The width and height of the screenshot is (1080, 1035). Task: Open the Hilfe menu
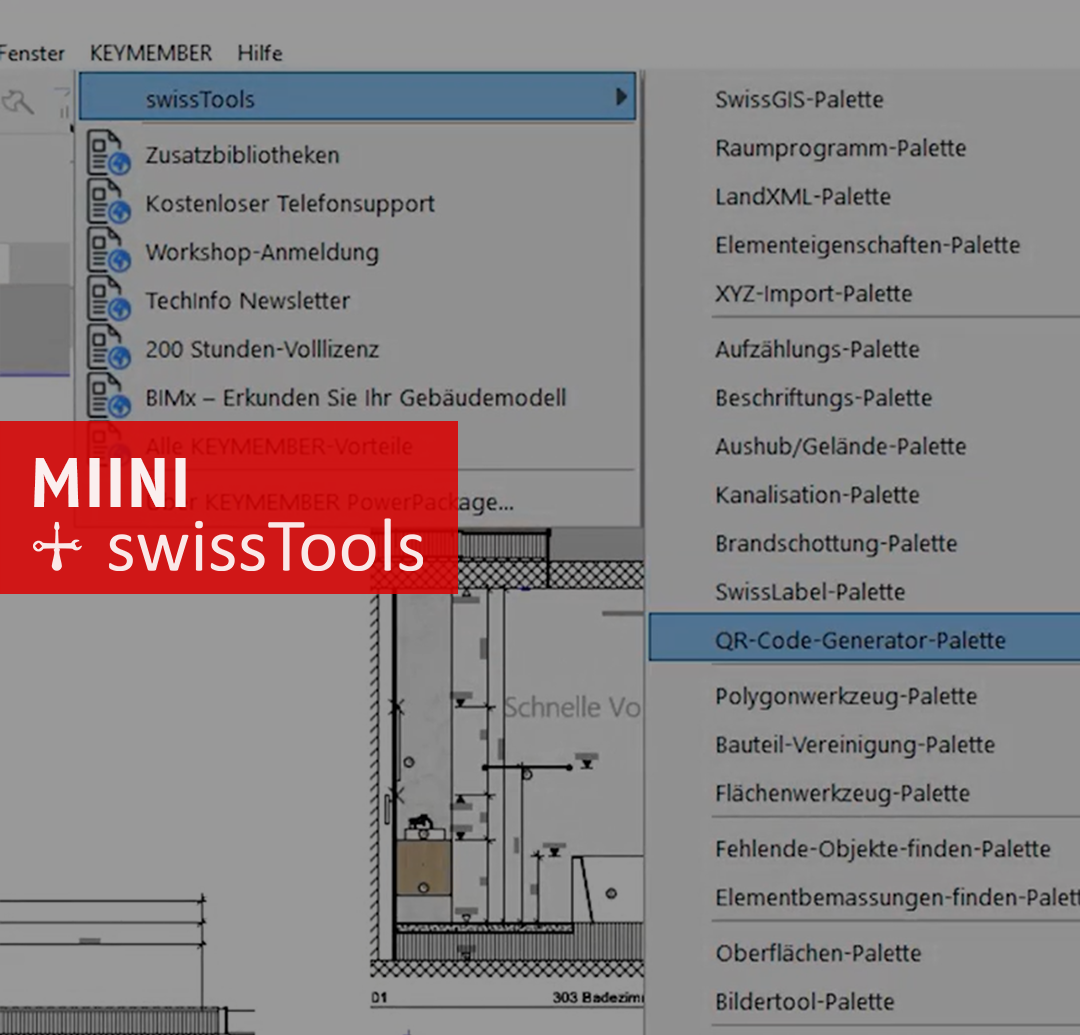[260, 53]
